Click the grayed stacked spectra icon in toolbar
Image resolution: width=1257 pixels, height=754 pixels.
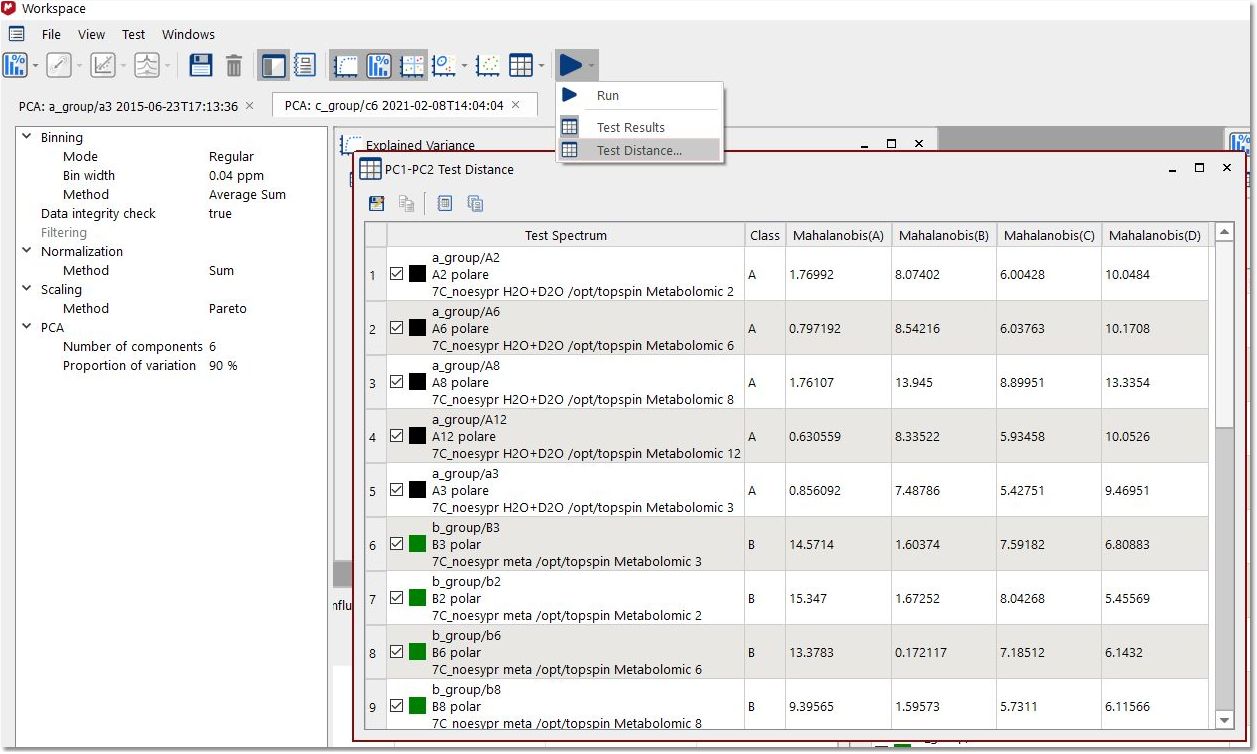147,66
